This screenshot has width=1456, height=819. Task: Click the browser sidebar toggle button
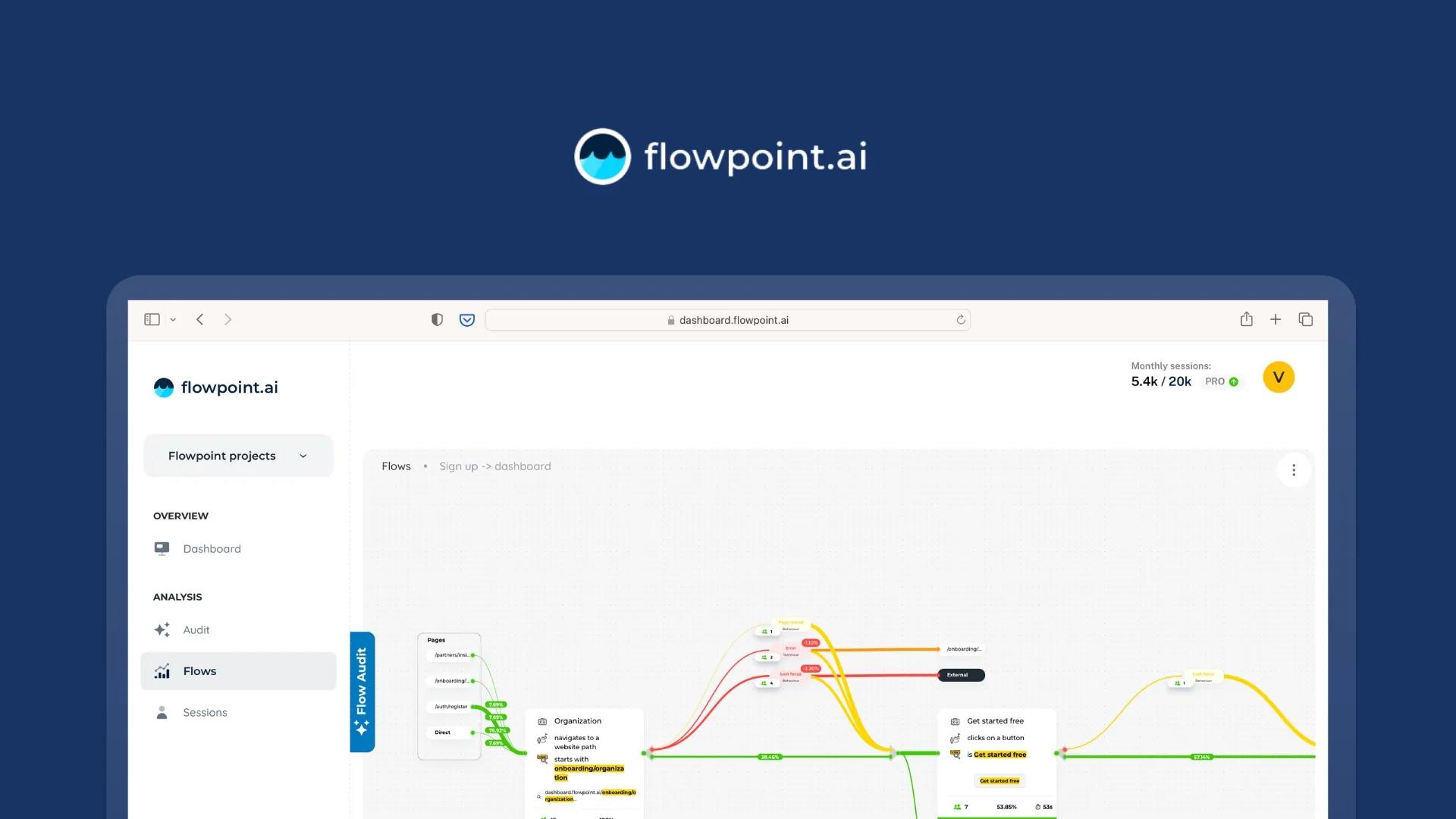point(152,319)
